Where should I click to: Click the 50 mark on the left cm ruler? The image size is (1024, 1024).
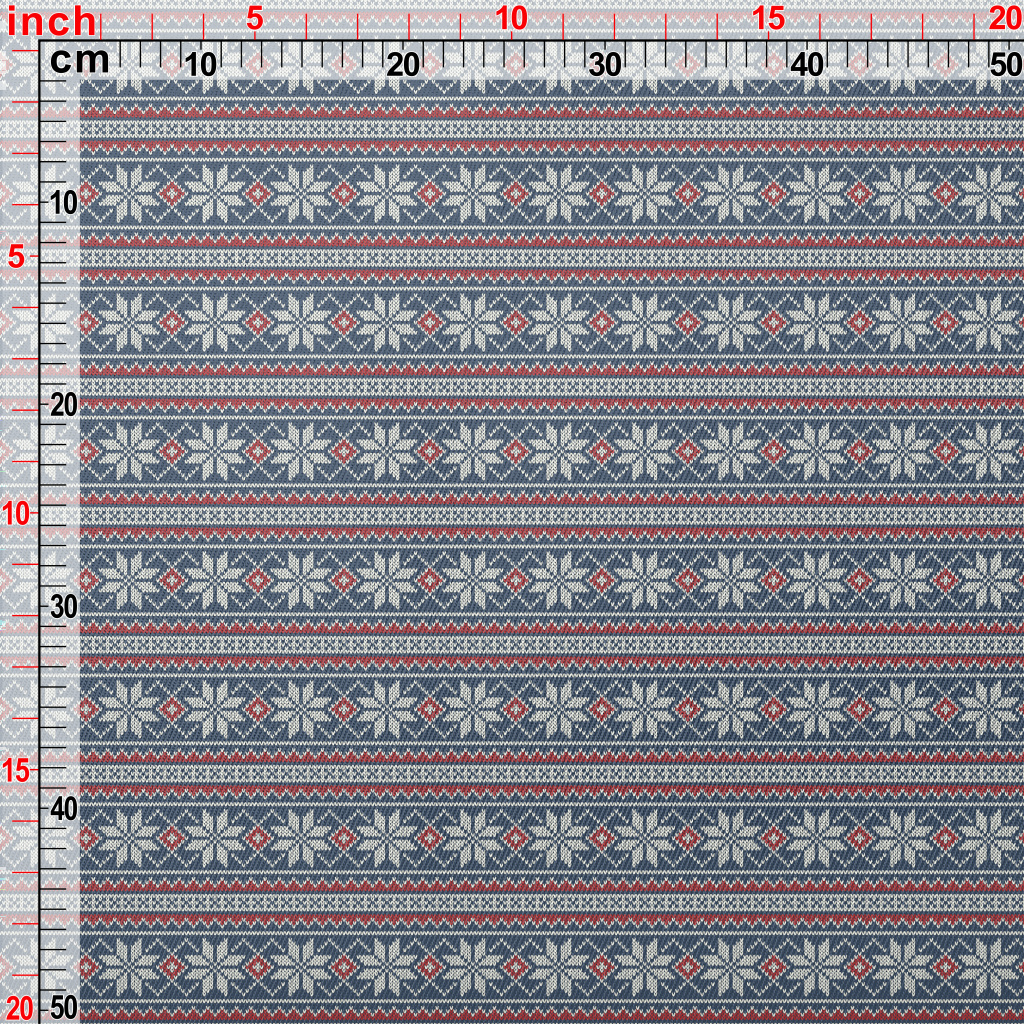[x=63, y=1007]
